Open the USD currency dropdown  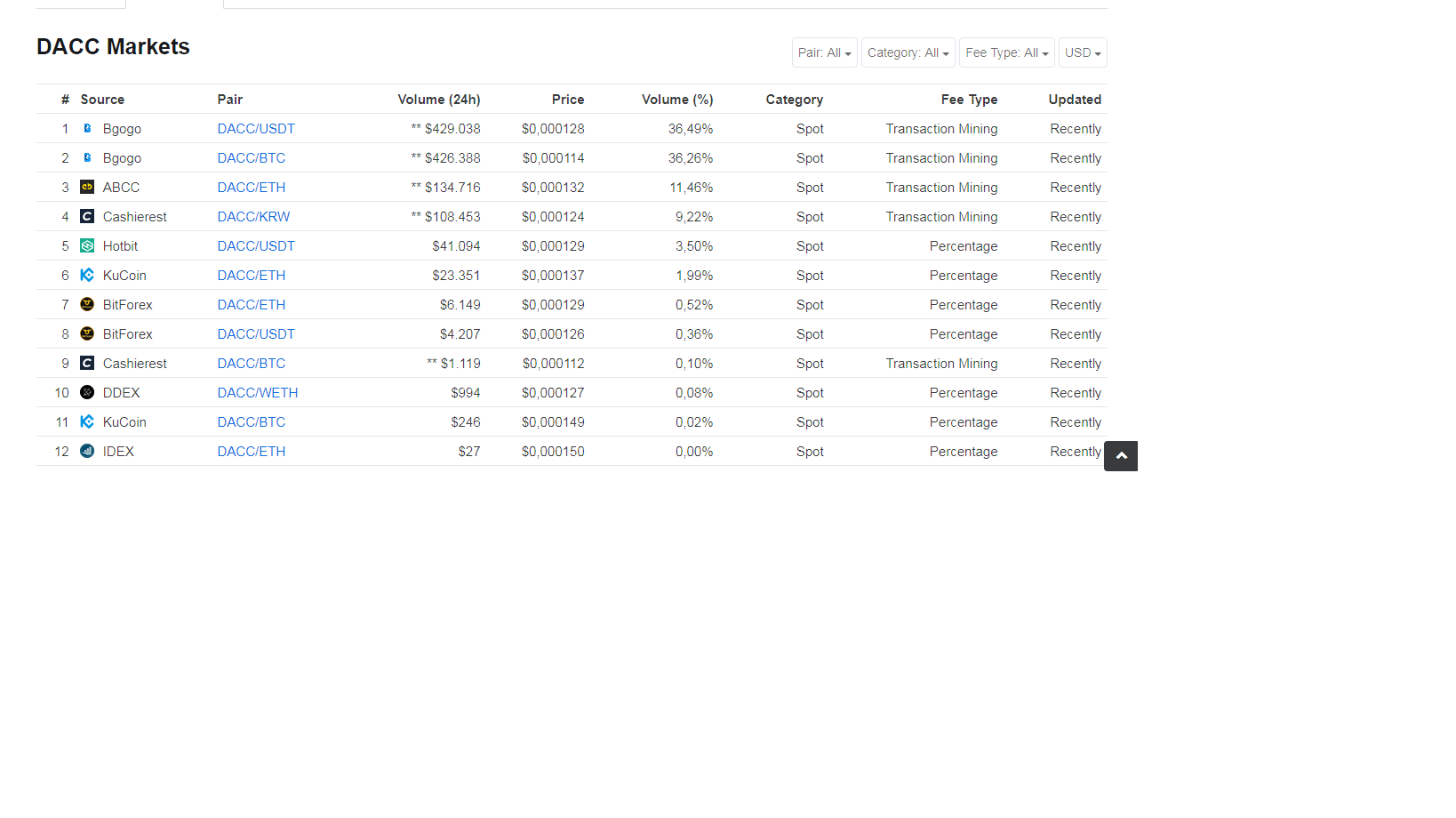1083,52
